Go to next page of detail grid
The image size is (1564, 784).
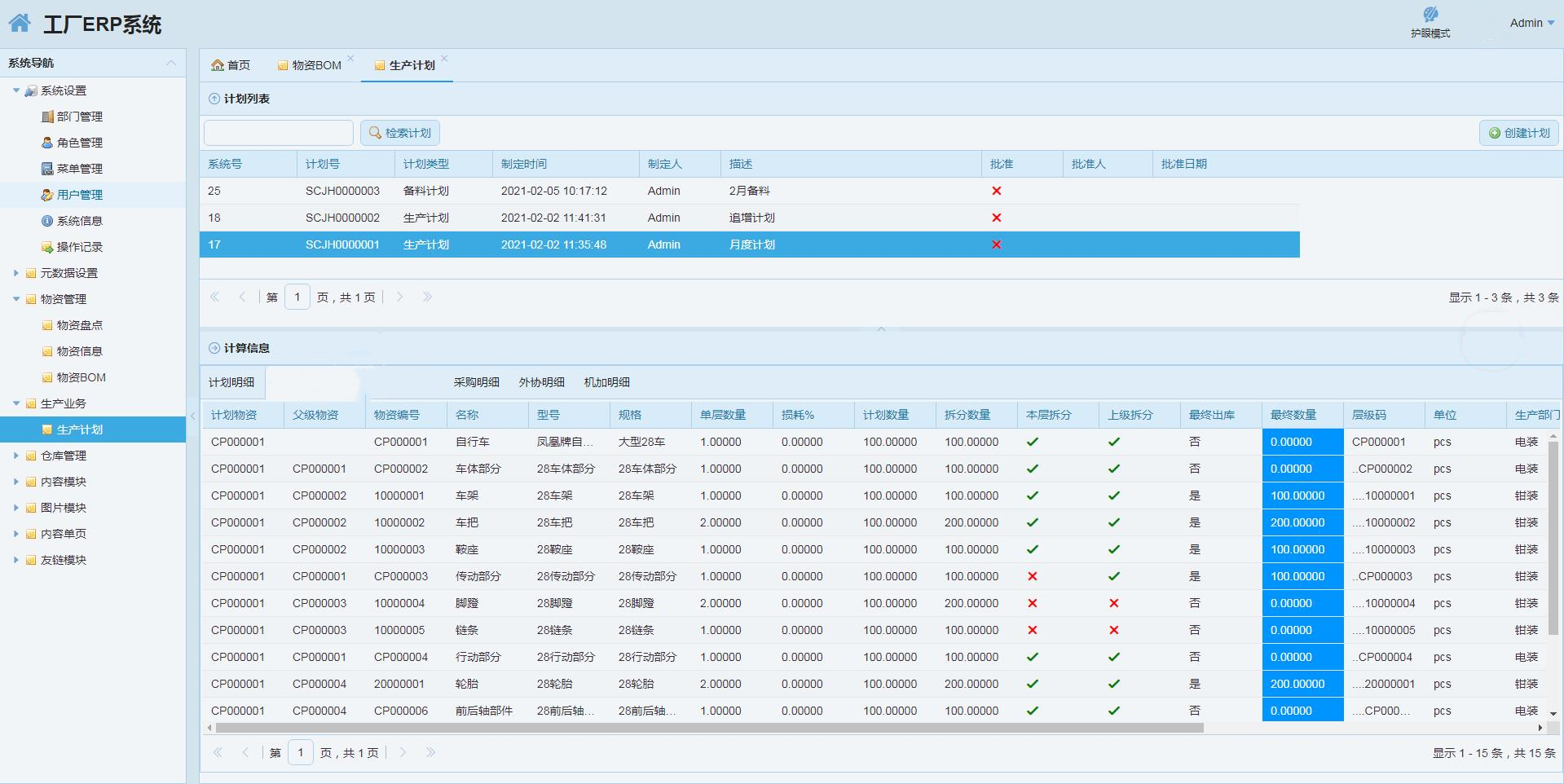[403, 753]
